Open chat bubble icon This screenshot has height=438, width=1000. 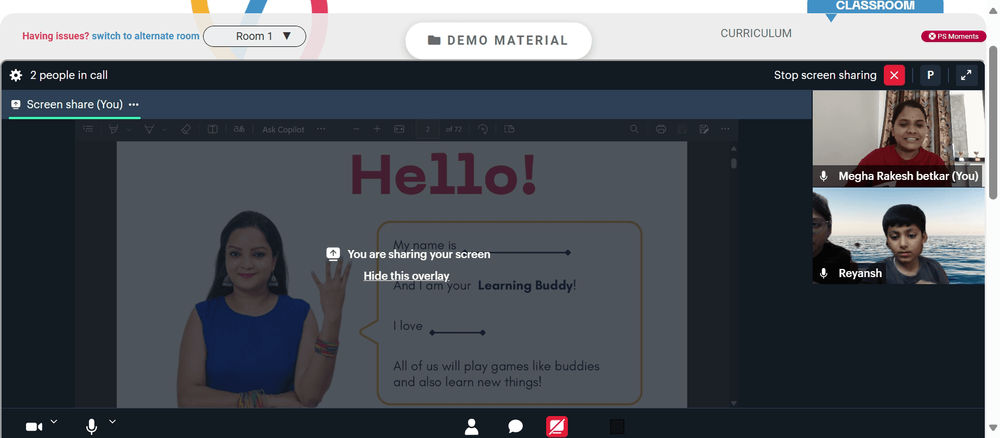[515, 427]
